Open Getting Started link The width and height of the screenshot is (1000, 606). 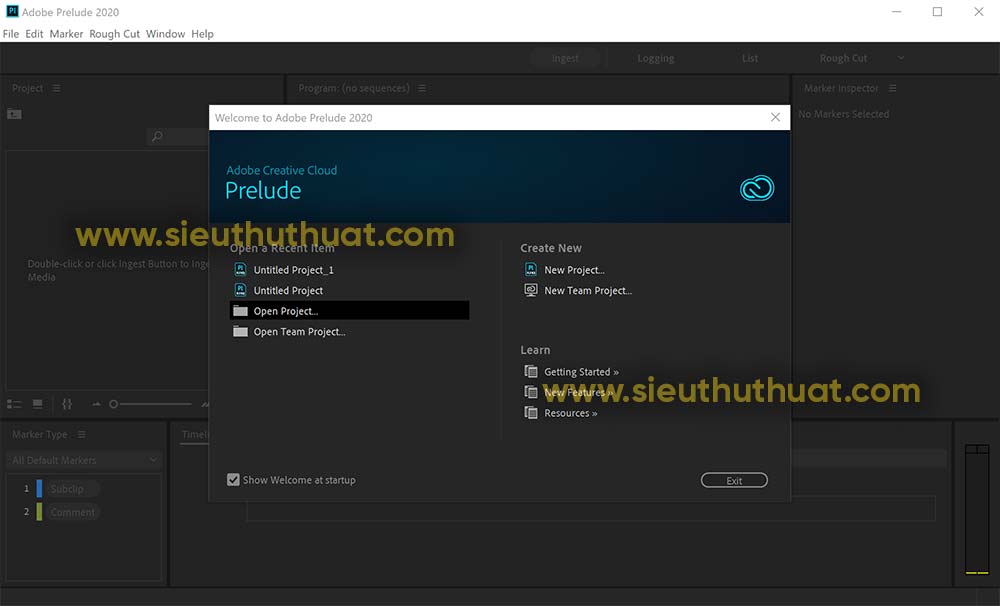coord(581,372)
